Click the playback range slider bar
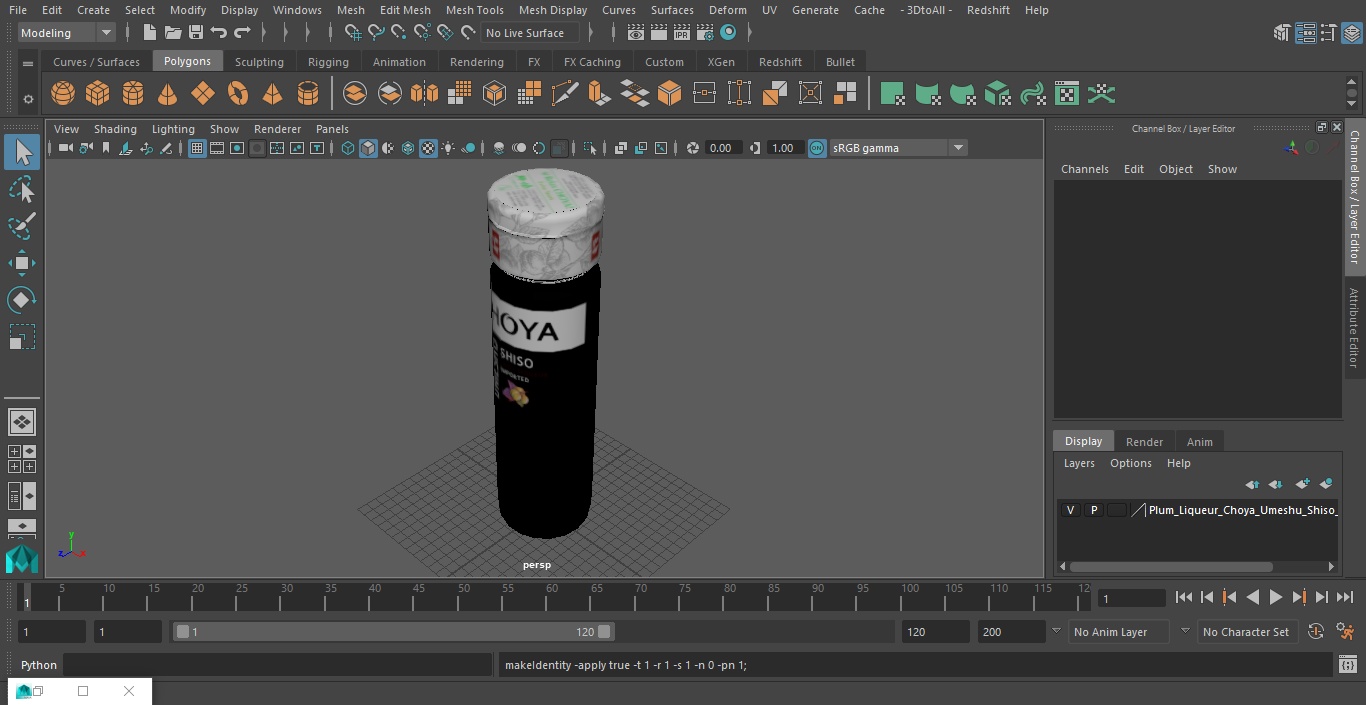The image size is (1366, 705). (x=393, y=632)
